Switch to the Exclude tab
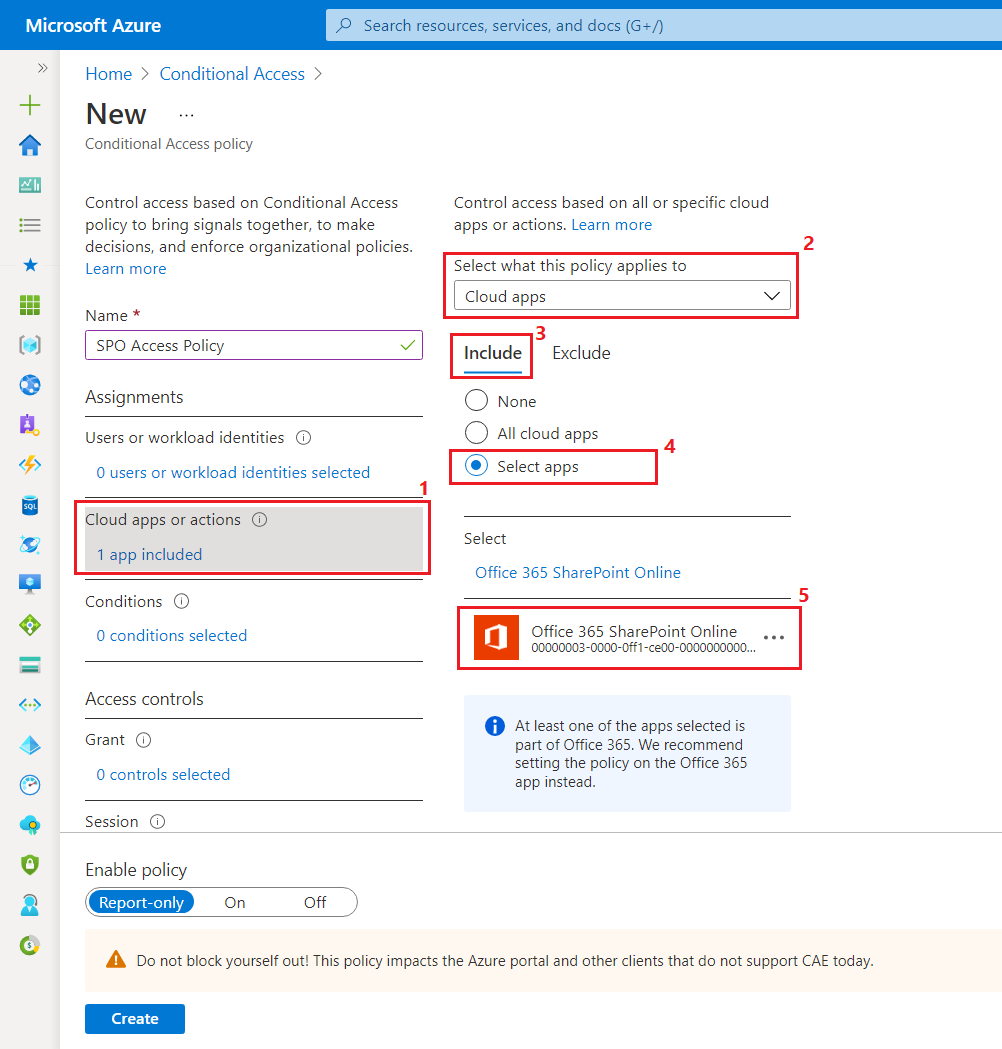 tap(581, 353)
